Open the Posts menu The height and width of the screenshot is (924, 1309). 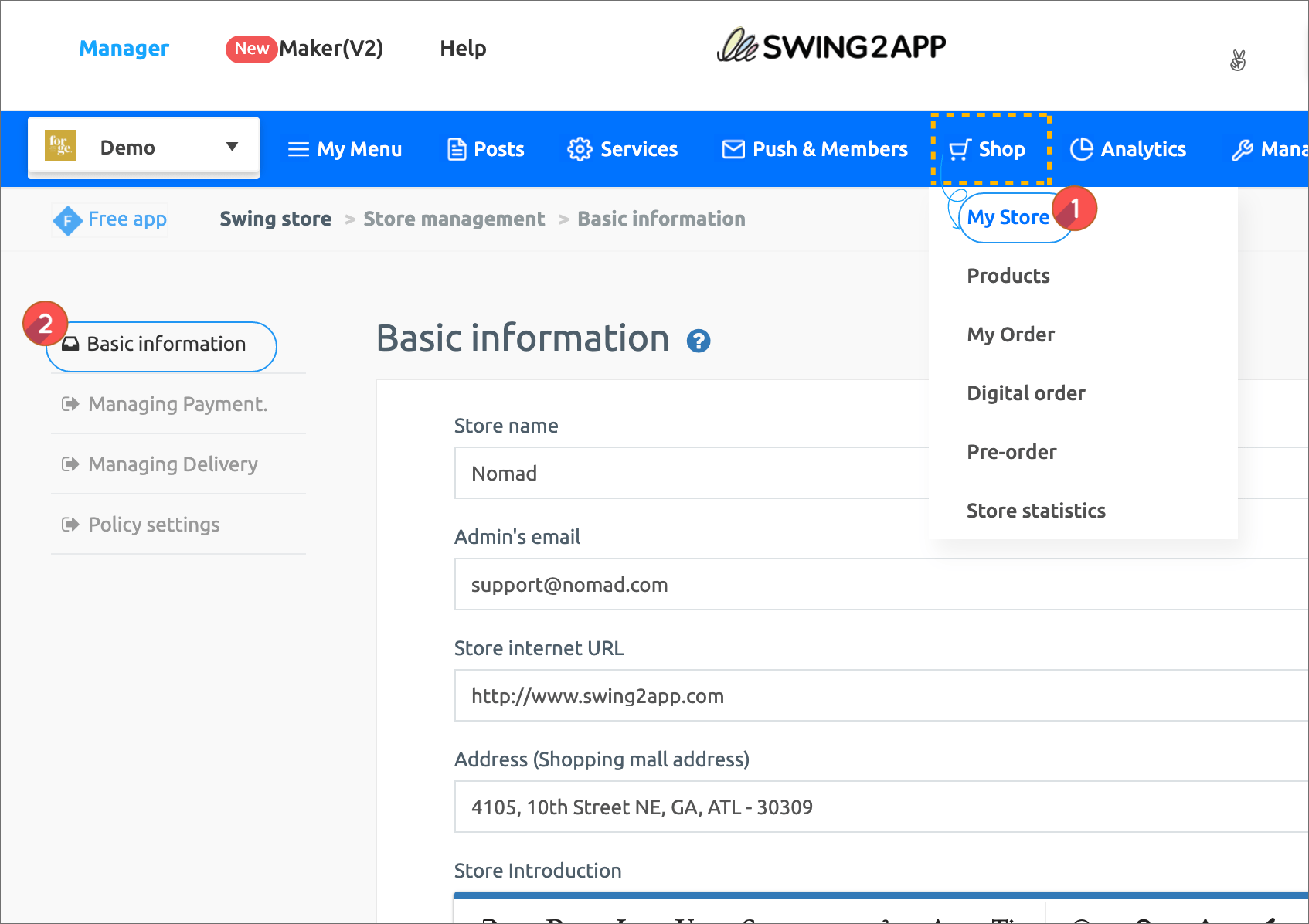(x=486, y=149)
